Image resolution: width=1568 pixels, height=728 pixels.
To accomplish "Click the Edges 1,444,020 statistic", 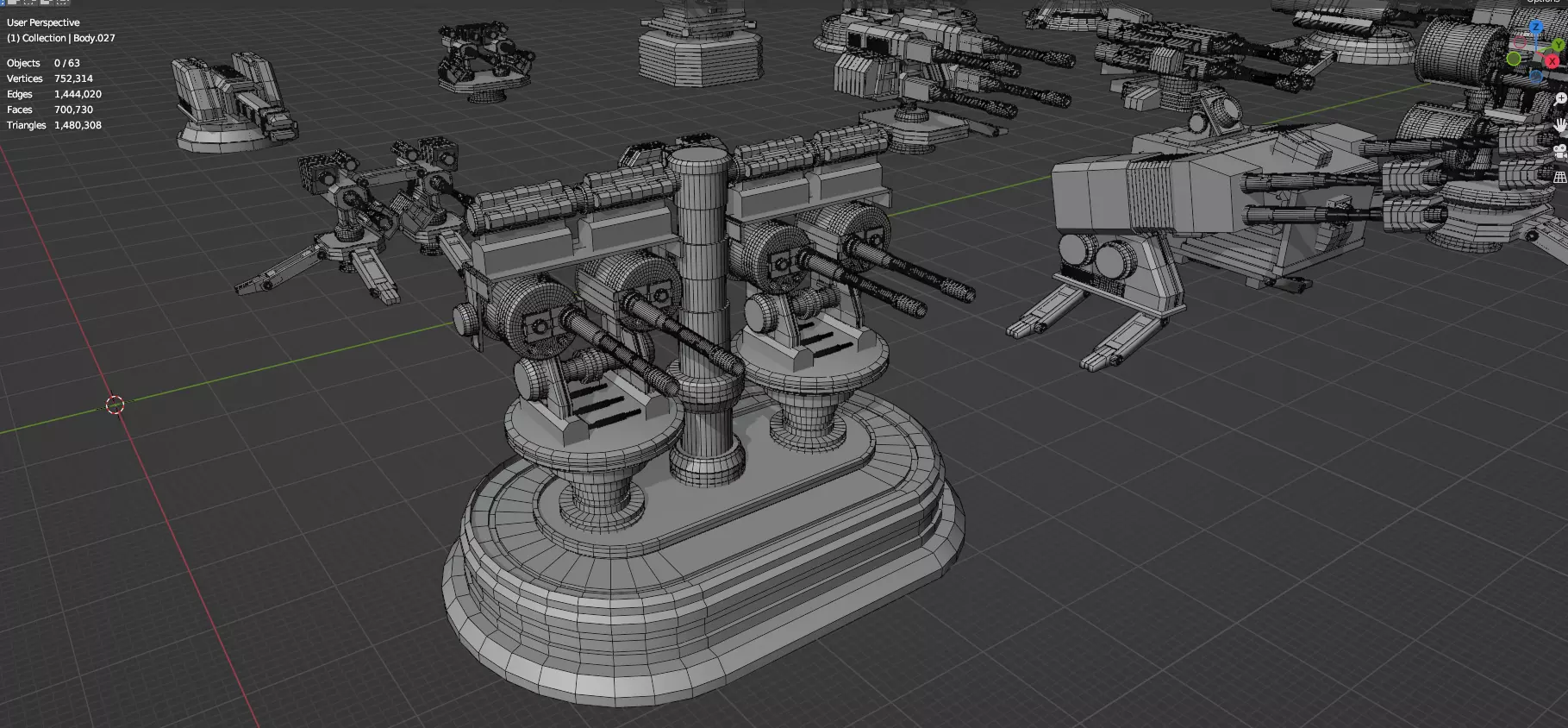I will click(54, 94).
